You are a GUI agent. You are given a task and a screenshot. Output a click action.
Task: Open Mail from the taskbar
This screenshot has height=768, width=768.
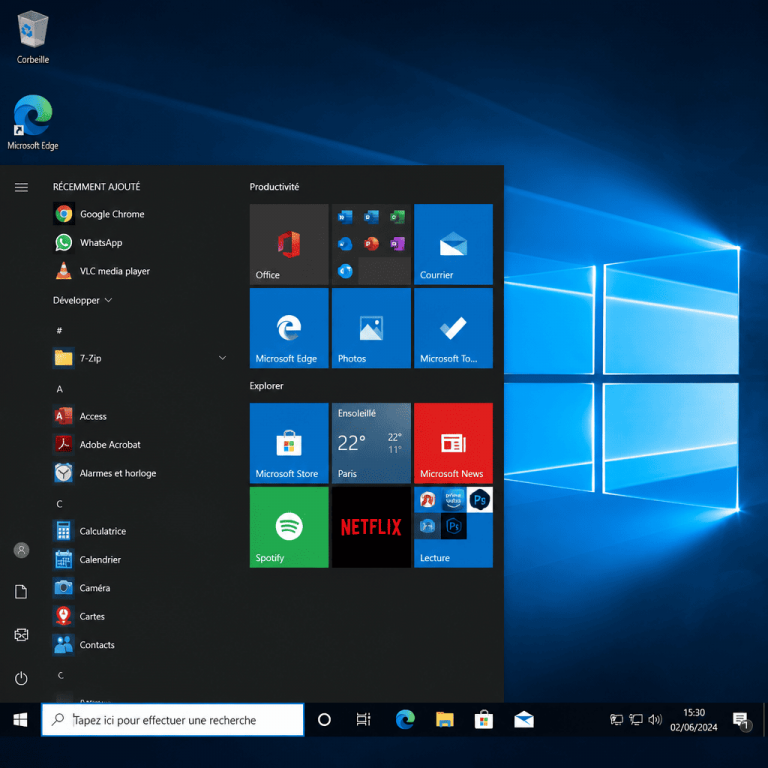[524, 720]
